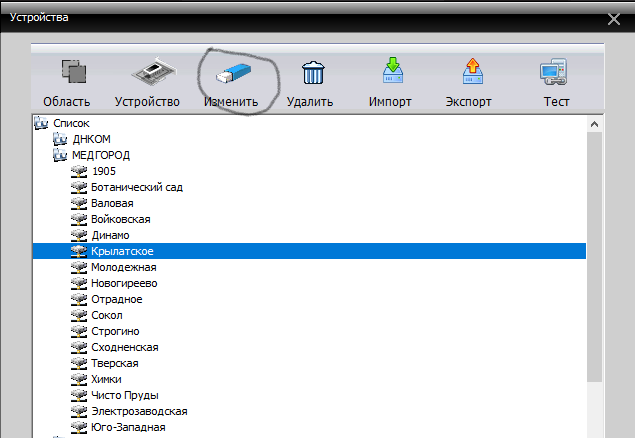Click the device icon beside Тверская
The width and height of the screenshot is (635, 438).
[79, 363]
